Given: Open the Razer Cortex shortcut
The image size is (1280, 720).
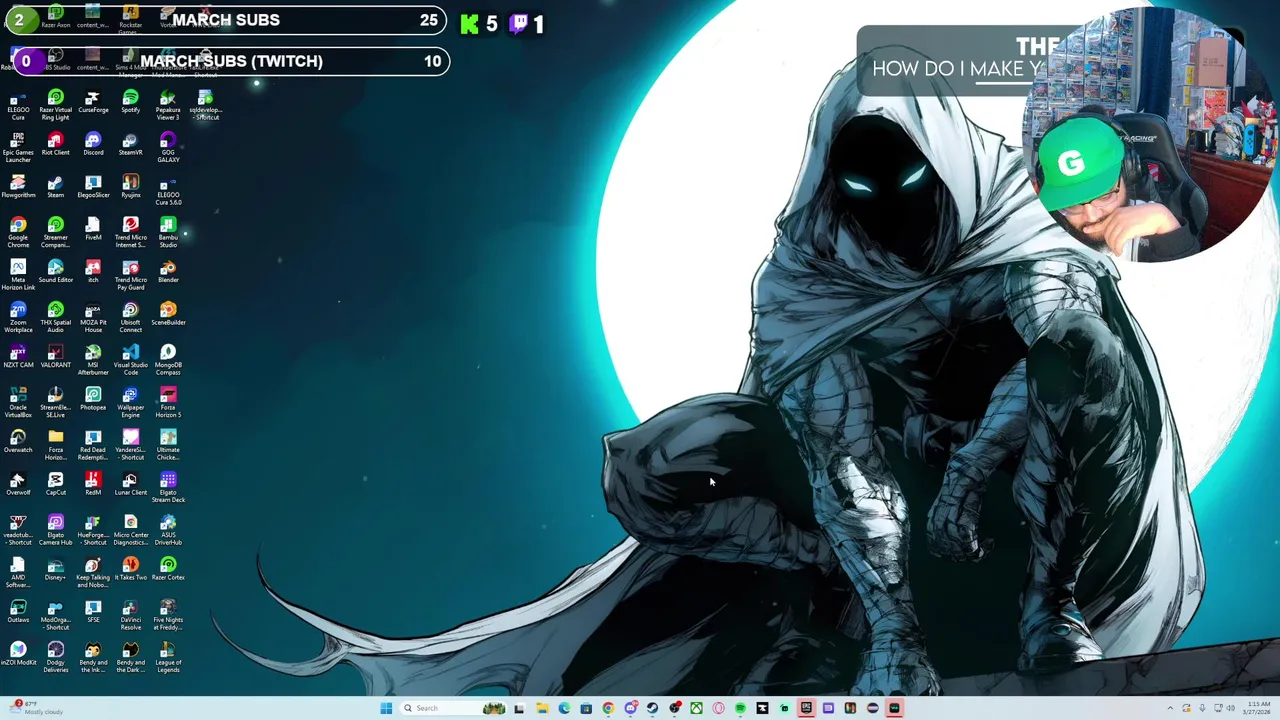Looking at the screenshot, I should click(x=168, y=569).
